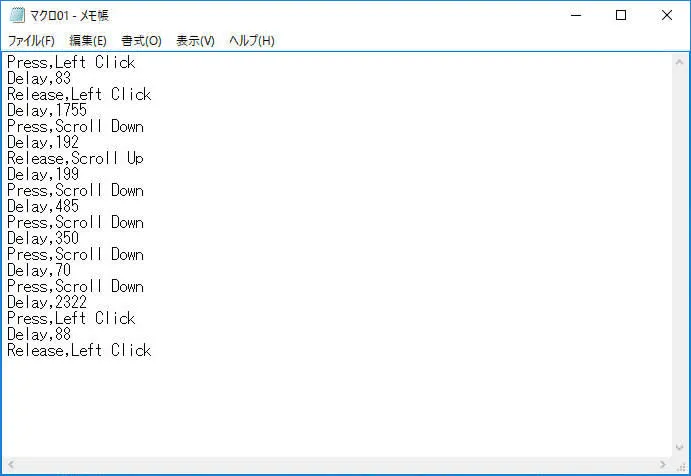Click the line 'Delay,83'
The image size is (691, 476).
tap(39, 78)
